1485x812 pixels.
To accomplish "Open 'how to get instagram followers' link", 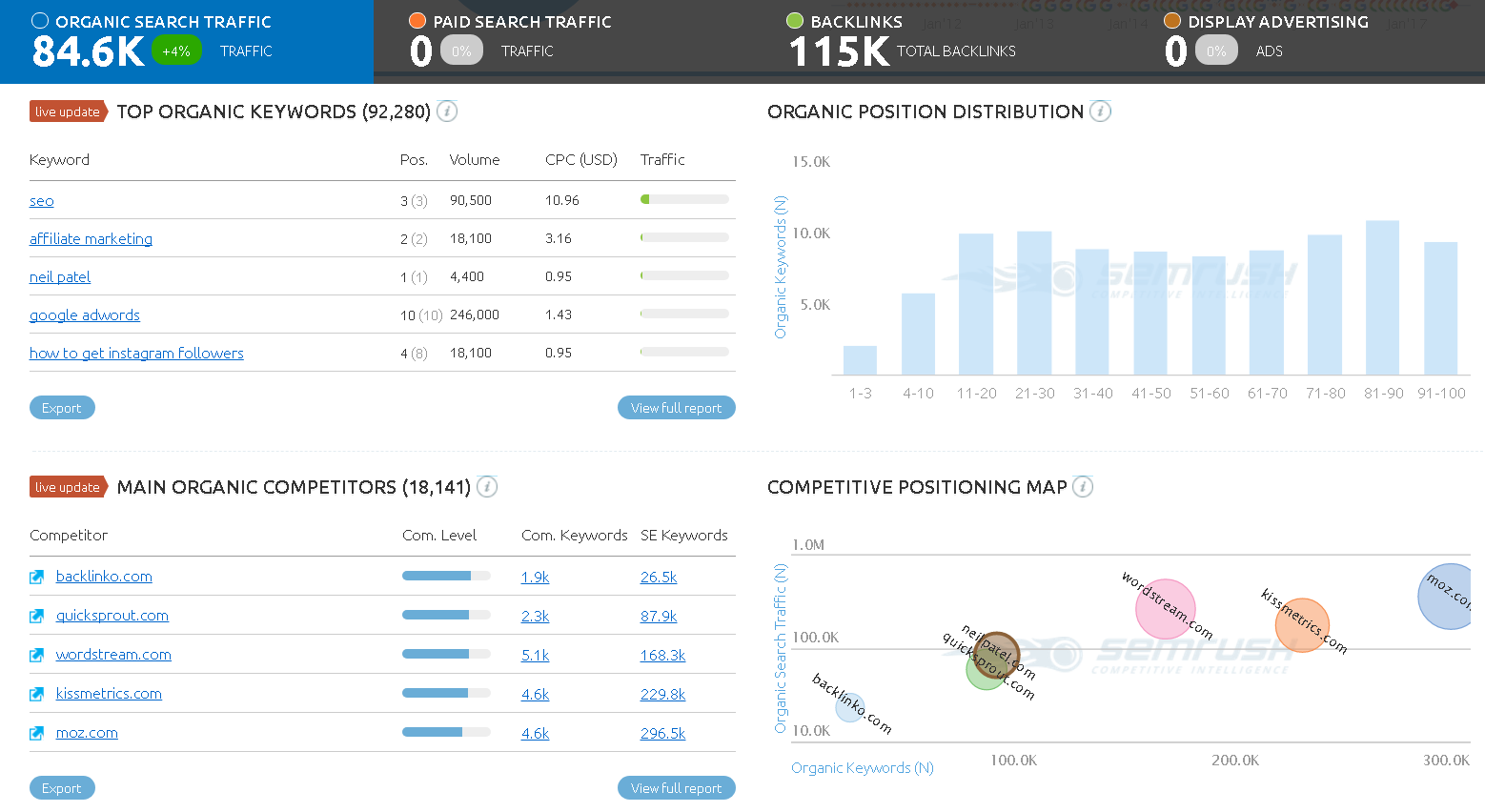I will (x=136, y=354).
